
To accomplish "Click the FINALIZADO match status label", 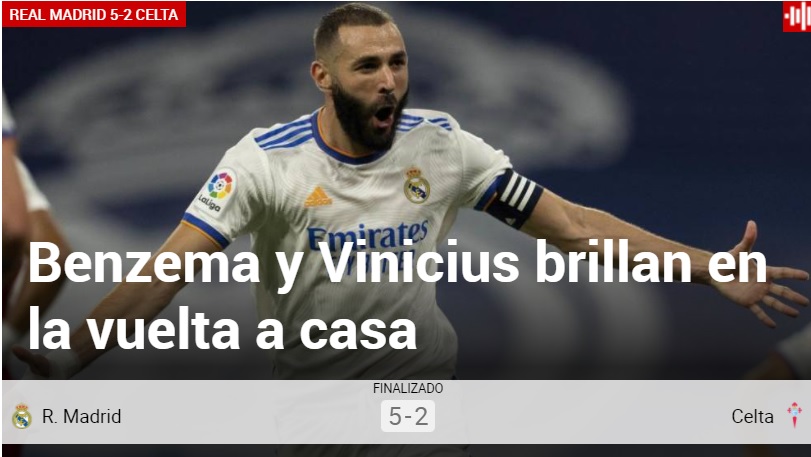I will (408, 388).
